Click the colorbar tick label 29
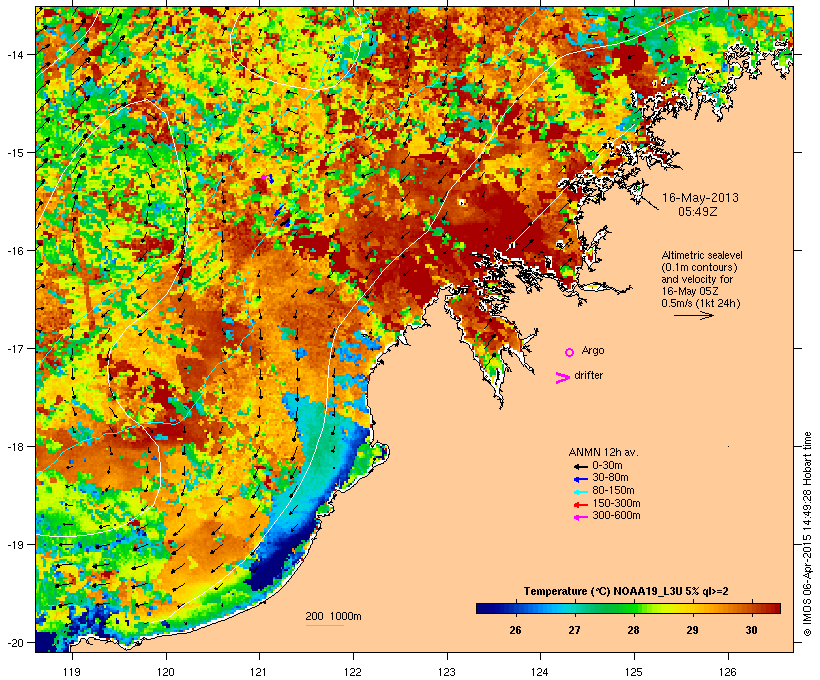The height and width of the screenshot is (680, 820). [x=692, y=630]
